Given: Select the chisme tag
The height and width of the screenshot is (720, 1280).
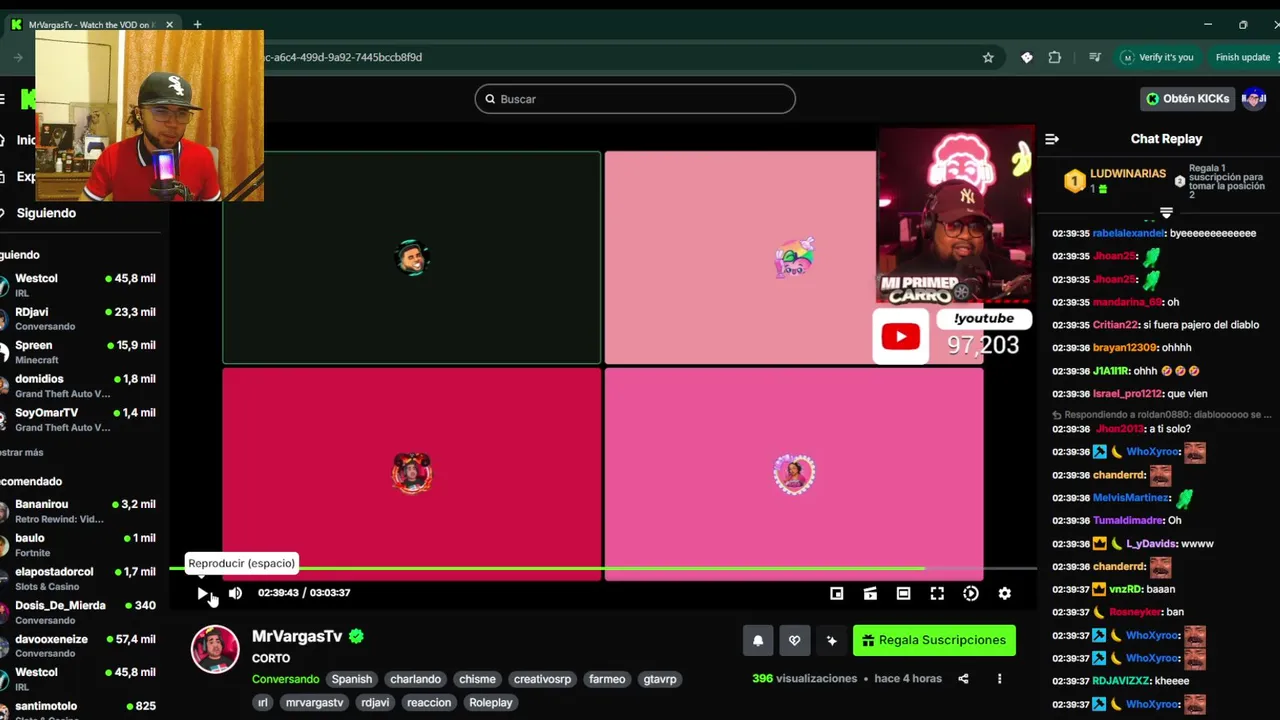Looking at the screenshot, I should [477, 679].
